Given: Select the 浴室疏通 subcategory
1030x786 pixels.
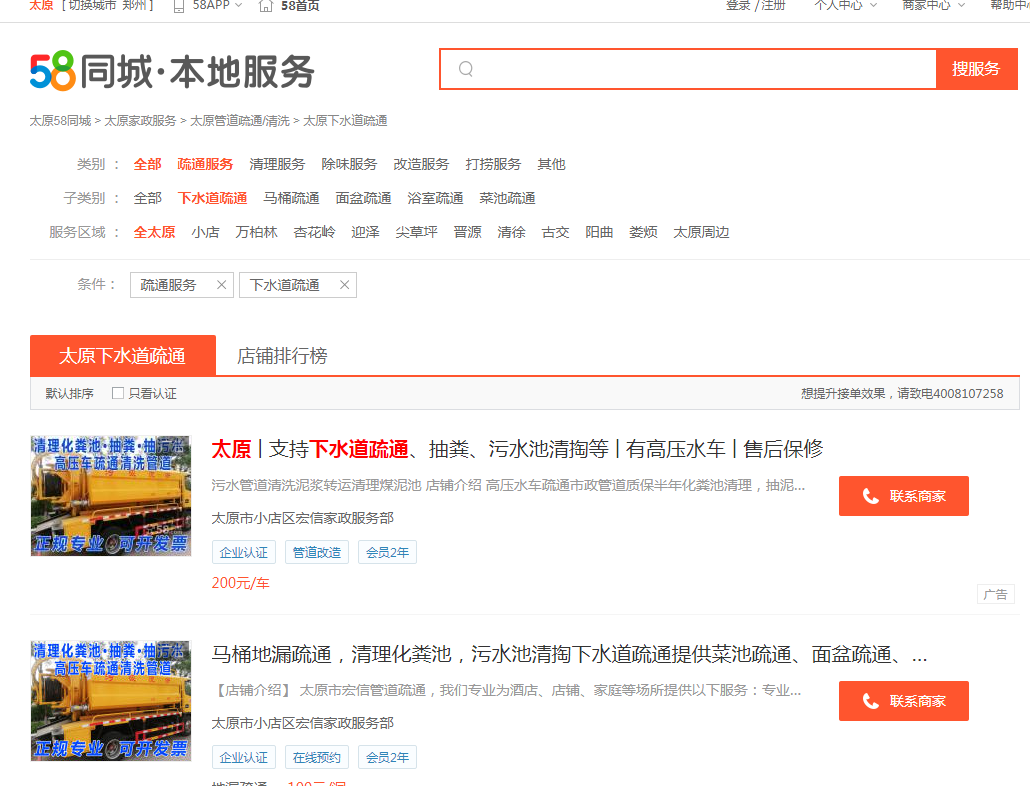Looking at the screenshot, I should tap(435, 198).
